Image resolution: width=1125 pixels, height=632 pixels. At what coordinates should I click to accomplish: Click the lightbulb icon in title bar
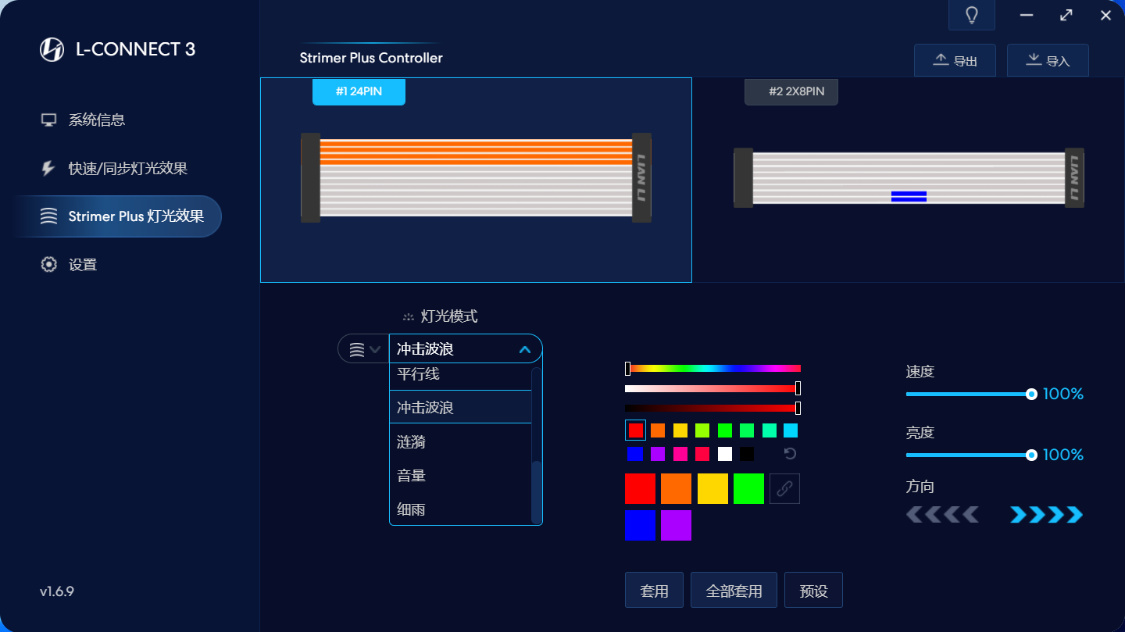(971, 15)
